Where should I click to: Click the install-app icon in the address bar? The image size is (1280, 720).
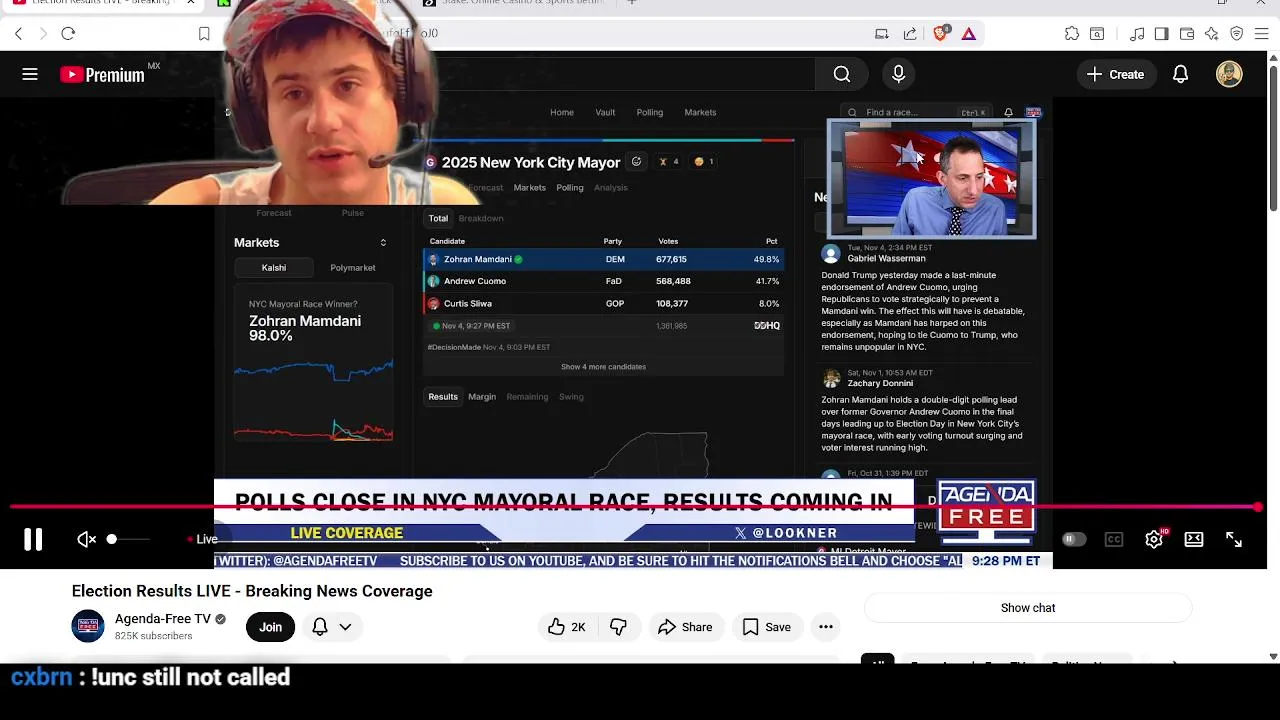tap(881, 34)
